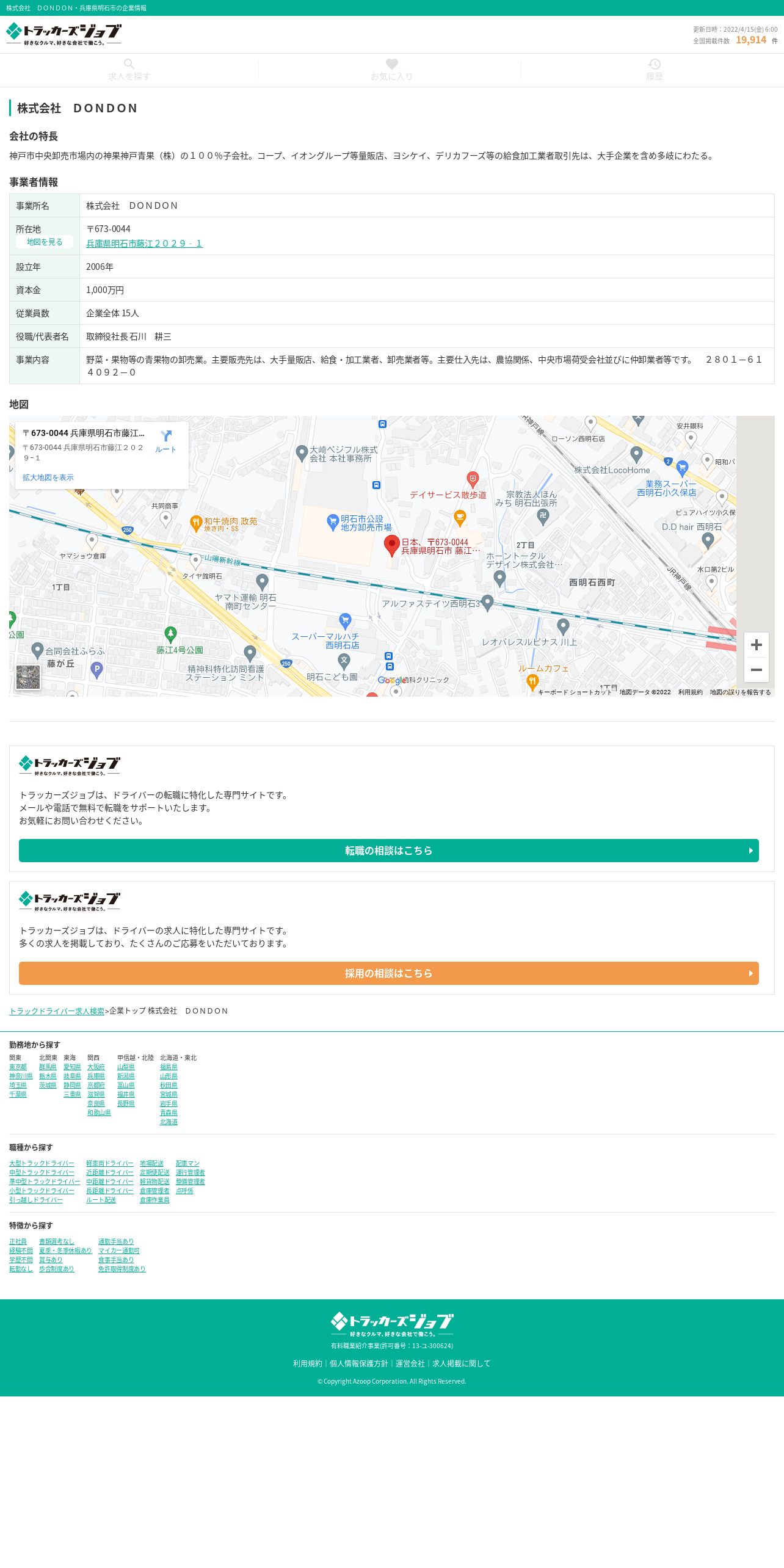Click the 採用の相談はこちら orange button
This screenshot has height=1568, width=784.
[389, 973]
